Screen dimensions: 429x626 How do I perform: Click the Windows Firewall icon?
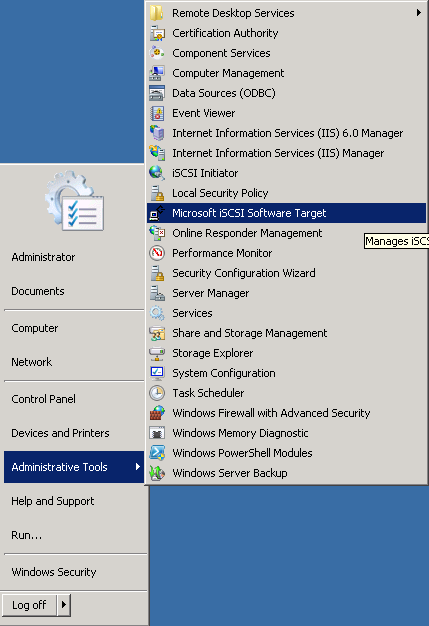coord(157,413)
